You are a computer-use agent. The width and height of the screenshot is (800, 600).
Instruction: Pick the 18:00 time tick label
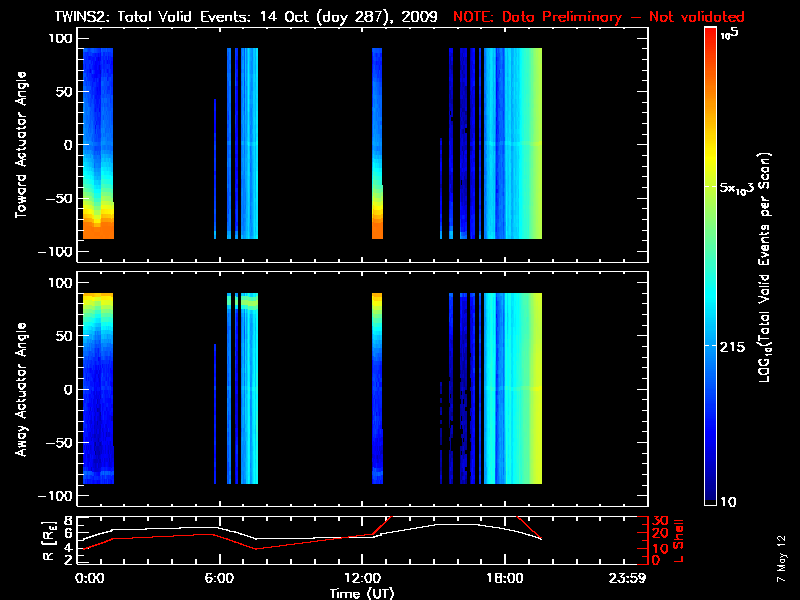point(502,578)
